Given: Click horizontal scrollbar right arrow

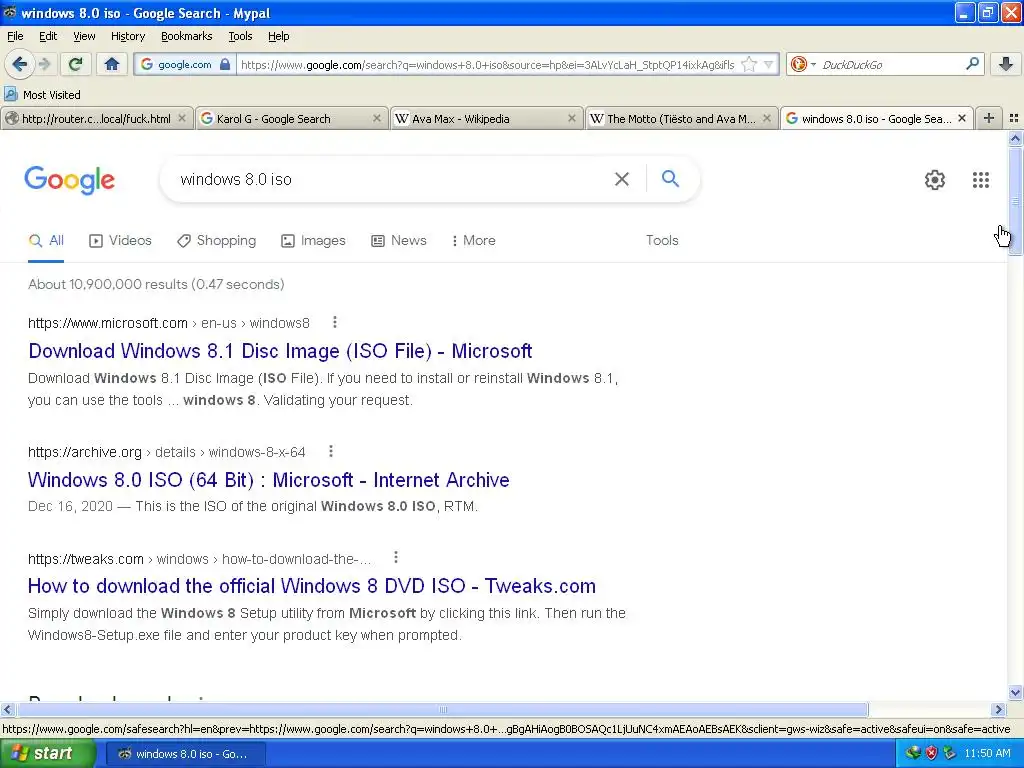Looking at the screenshot, I should coord(999,710).
